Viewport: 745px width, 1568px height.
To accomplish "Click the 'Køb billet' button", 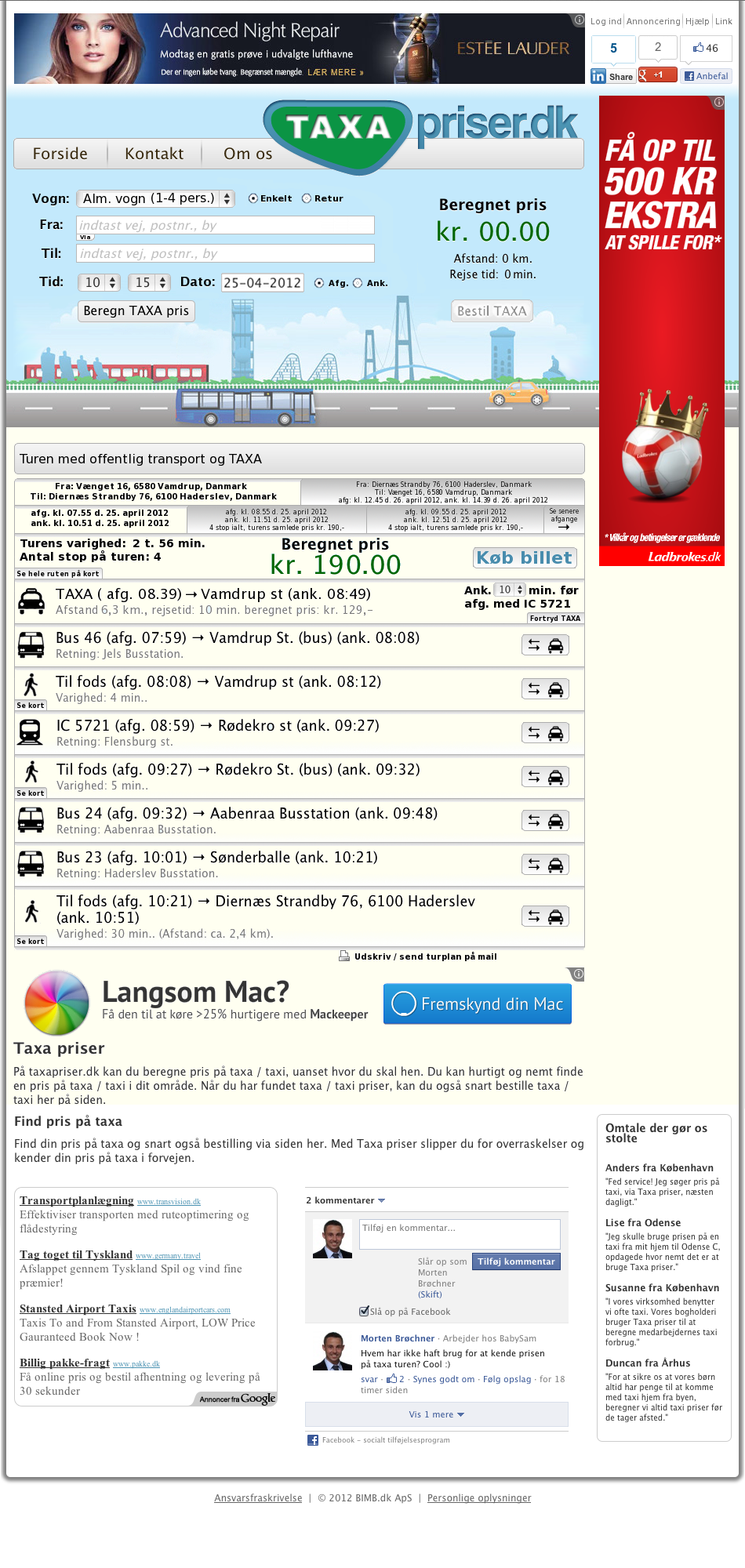I will click(x=525, y=557).
